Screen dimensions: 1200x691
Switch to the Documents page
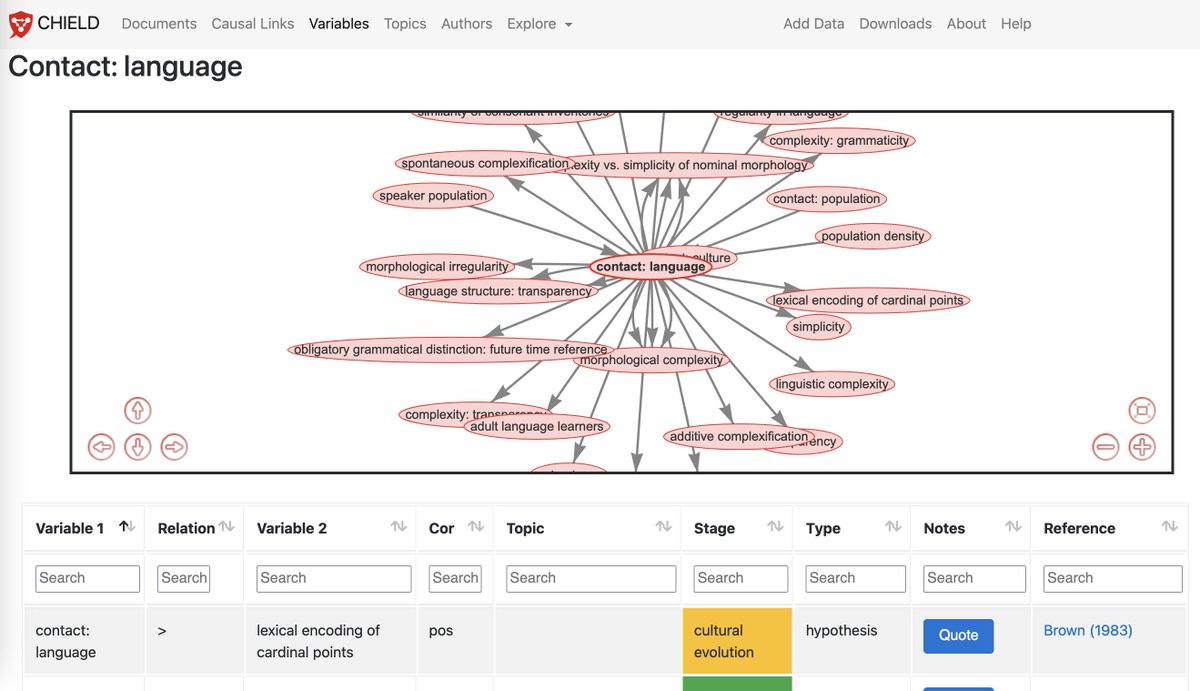click(158, 23)
